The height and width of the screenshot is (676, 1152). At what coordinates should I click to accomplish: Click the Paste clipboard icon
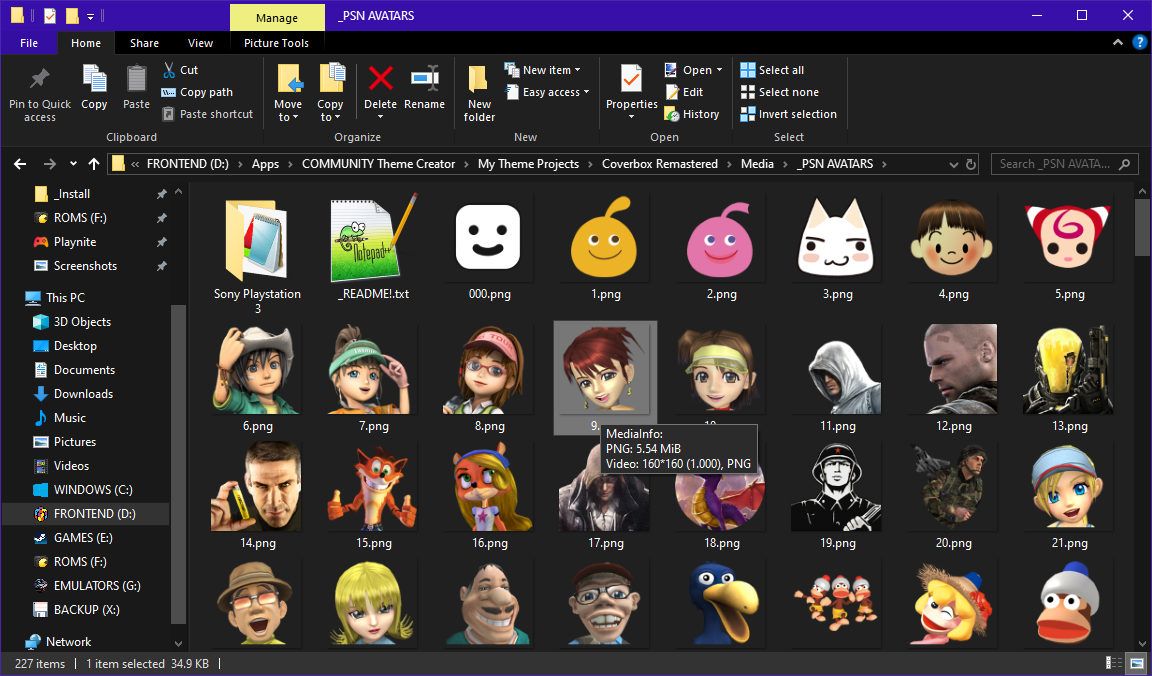136,79
